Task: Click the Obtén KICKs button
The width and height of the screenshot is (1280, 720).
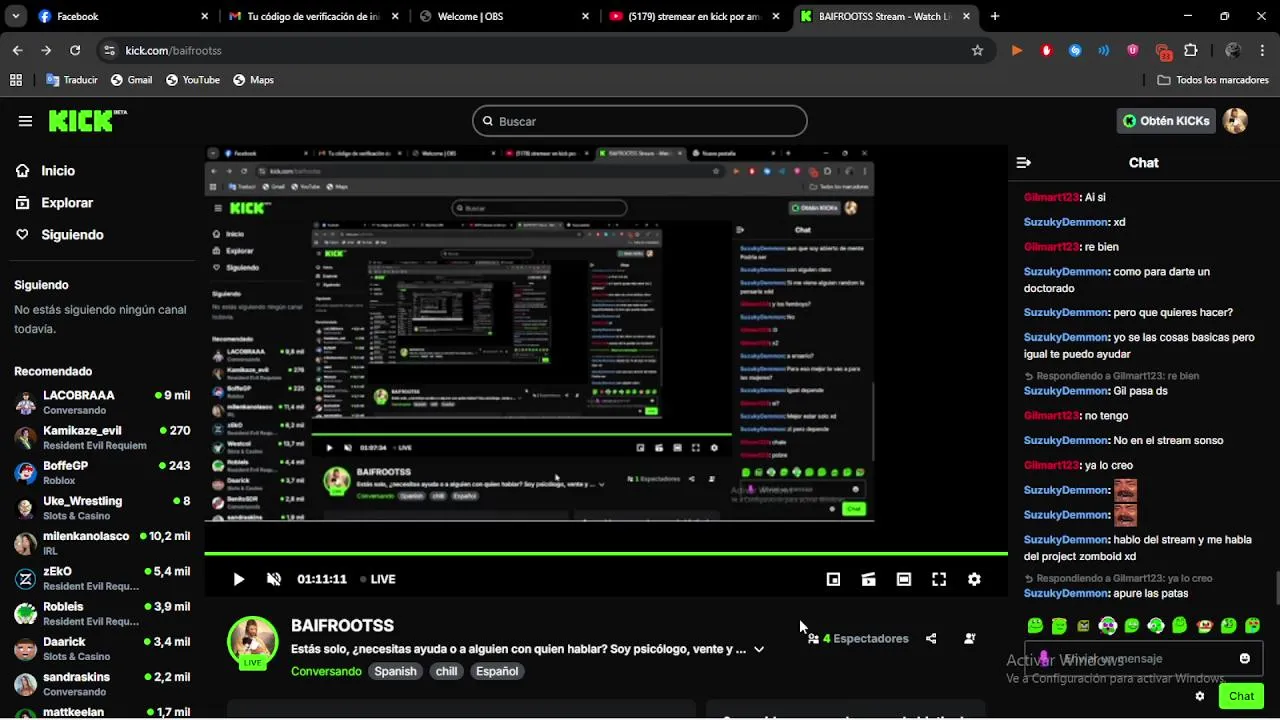Action: point(1166,121)
